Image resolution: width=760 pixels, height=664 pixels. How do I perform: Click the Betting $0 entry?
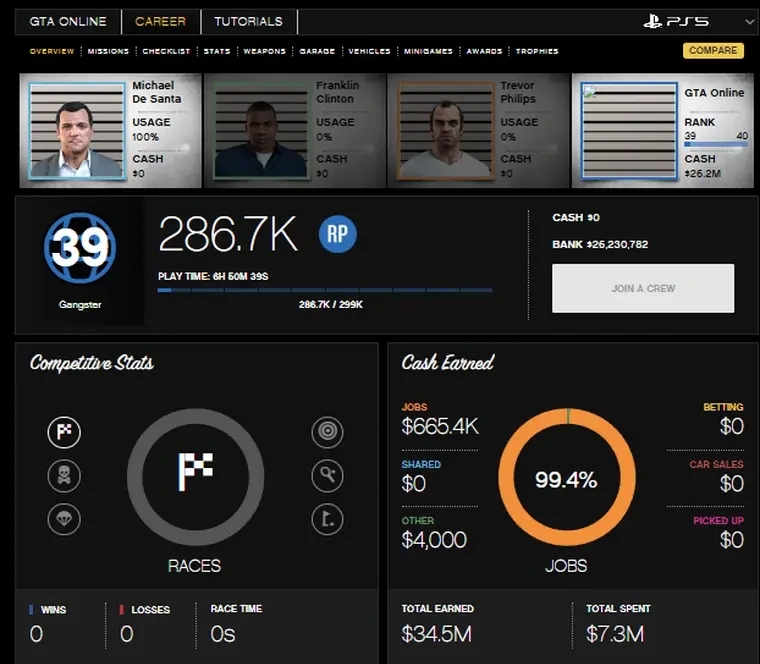[x=723, y=419]
